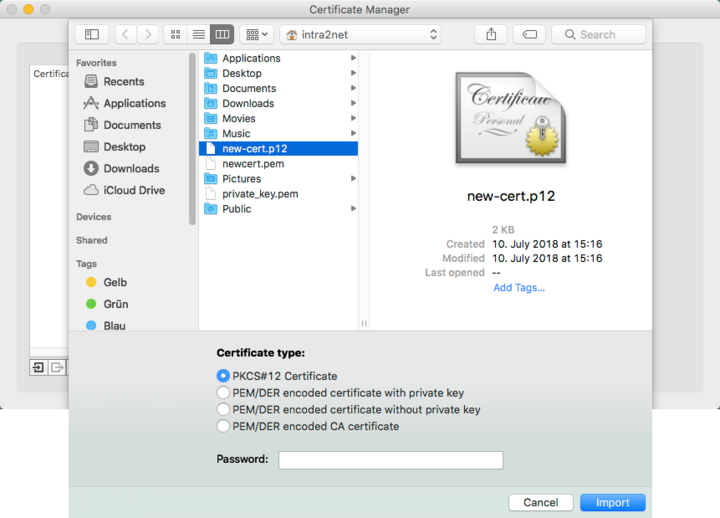Click the sidebar scrollbar
Image resolution: width=720 pixels, height=518 pixels.
point(192,139)
